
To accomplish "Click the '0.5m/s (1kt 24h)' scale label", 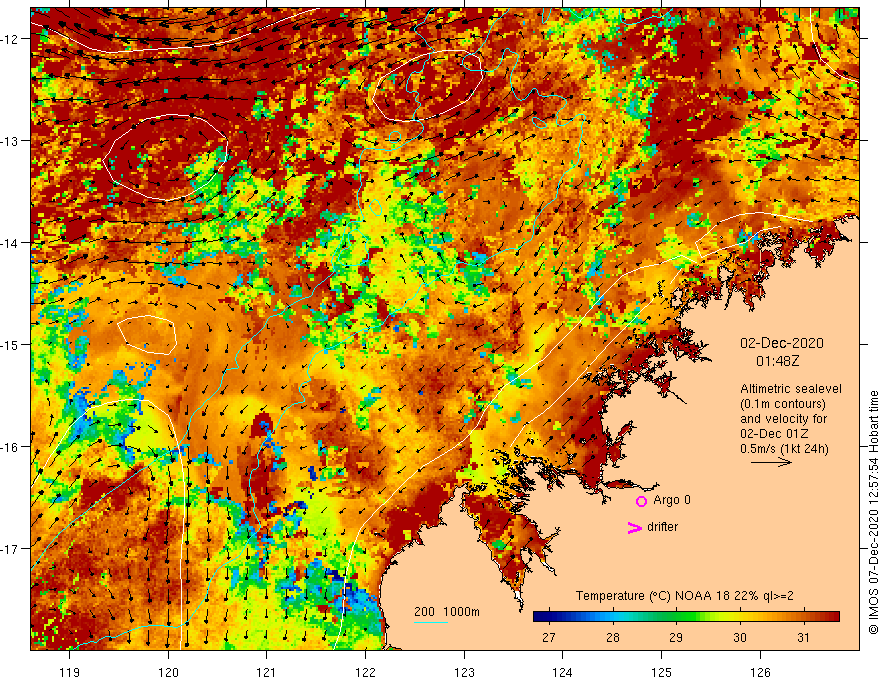I will pos(784,449).
